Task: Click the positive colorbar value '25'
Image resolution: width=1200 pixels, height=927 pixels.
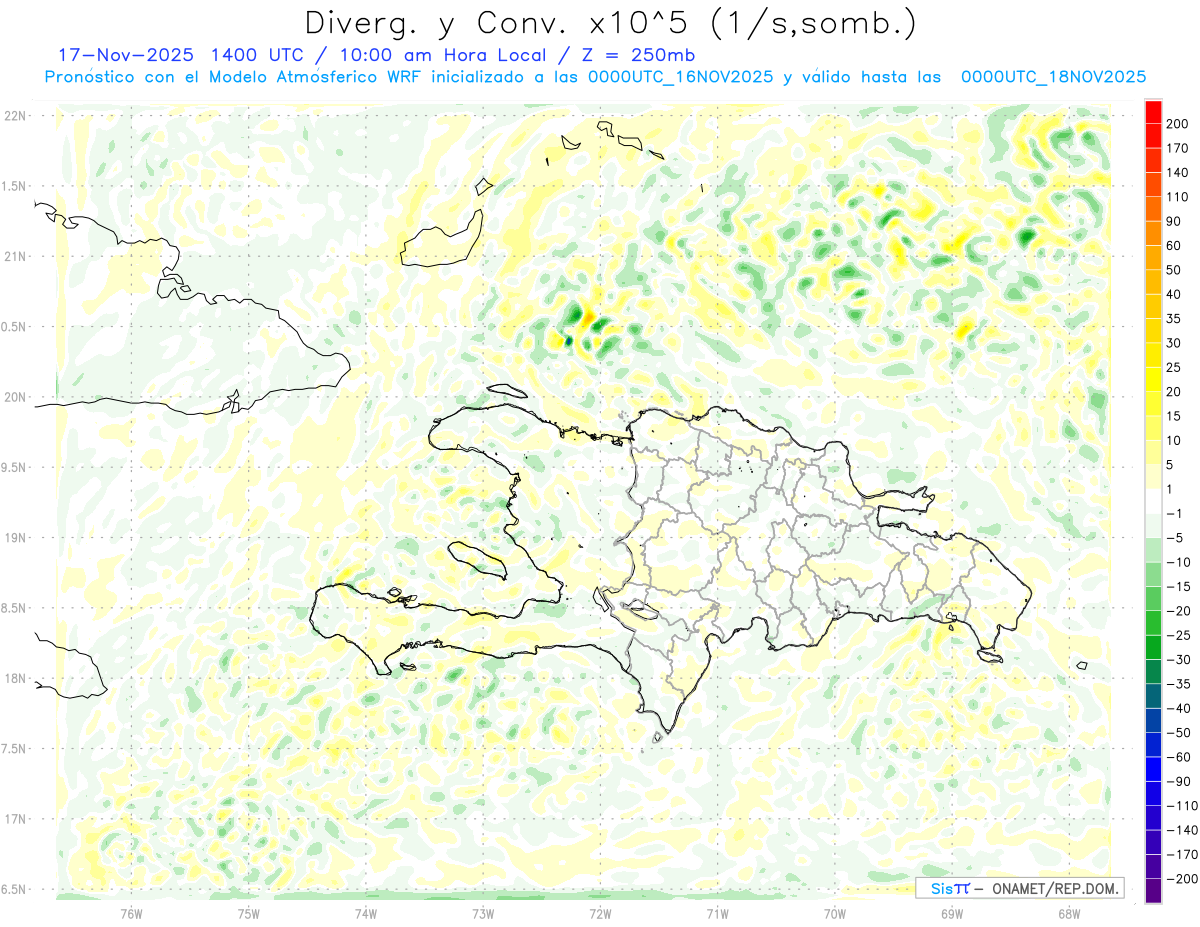Action: pyautogui.click(x=1174, y=367)
